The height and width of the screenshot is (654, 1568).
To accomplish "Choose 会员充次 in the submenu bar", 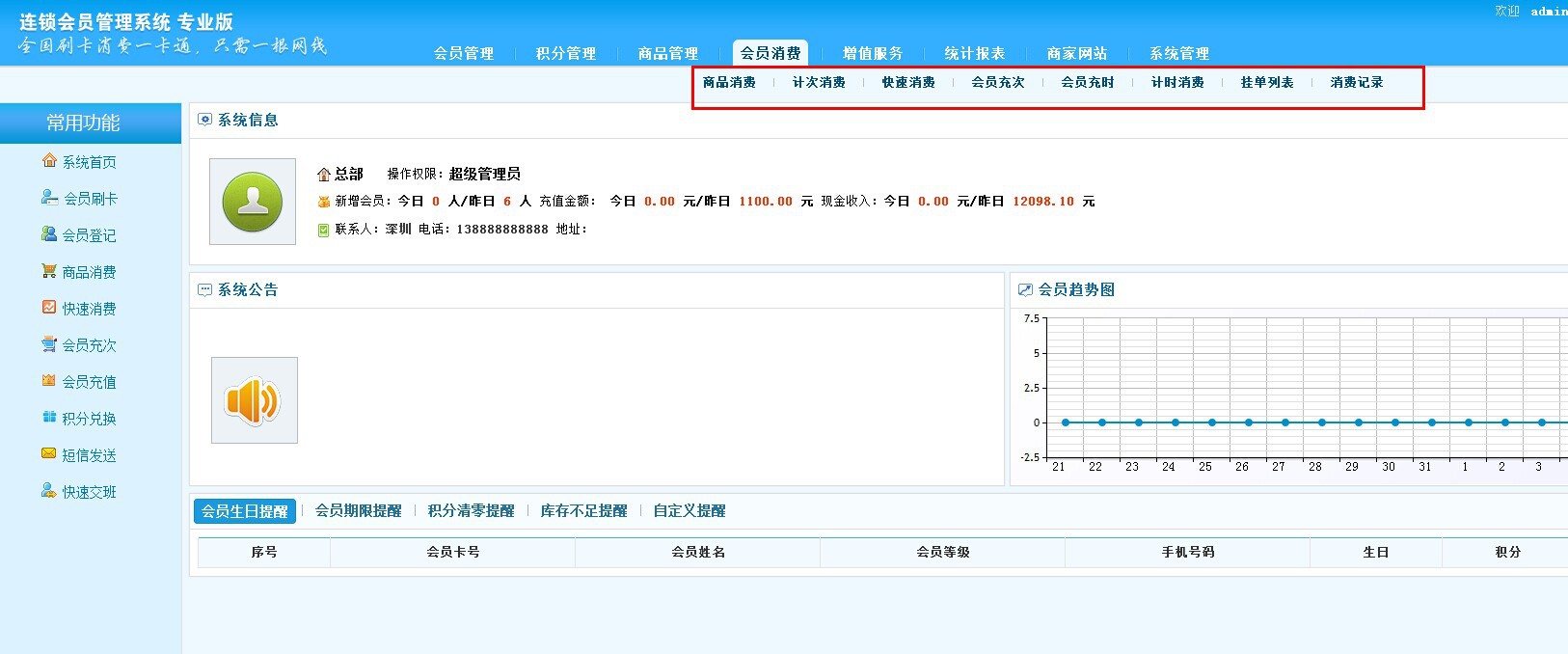I will [998, 82].
